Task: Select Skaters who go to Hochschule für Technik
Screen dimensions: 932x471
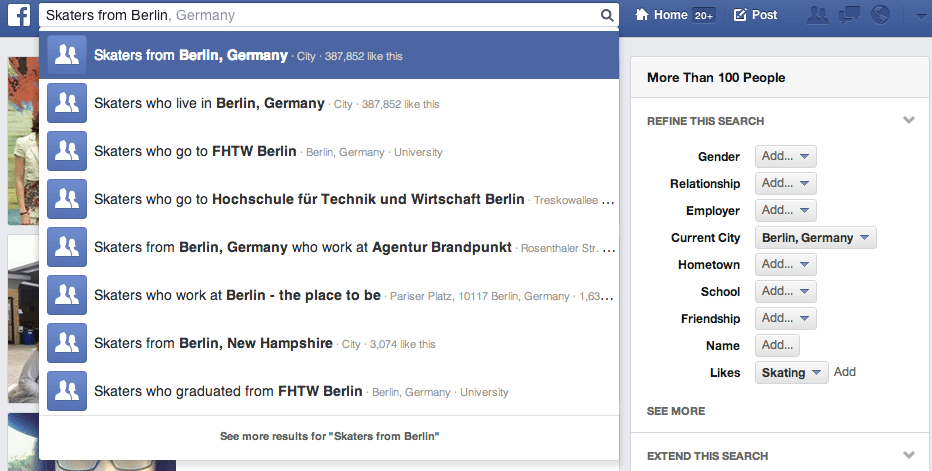Action: [x=329, y=199]
